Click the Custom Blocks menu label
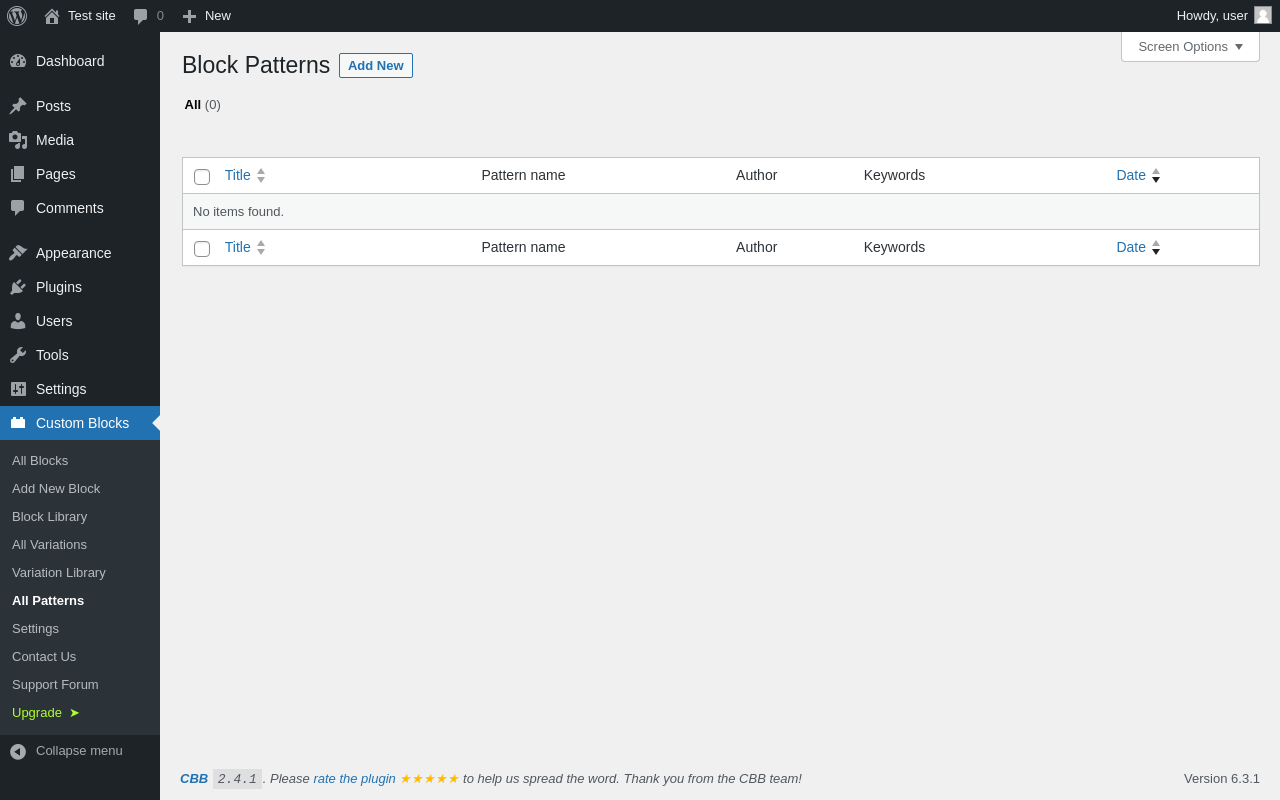The width and height of the screenshot is (1280, 800). point(82,423)
